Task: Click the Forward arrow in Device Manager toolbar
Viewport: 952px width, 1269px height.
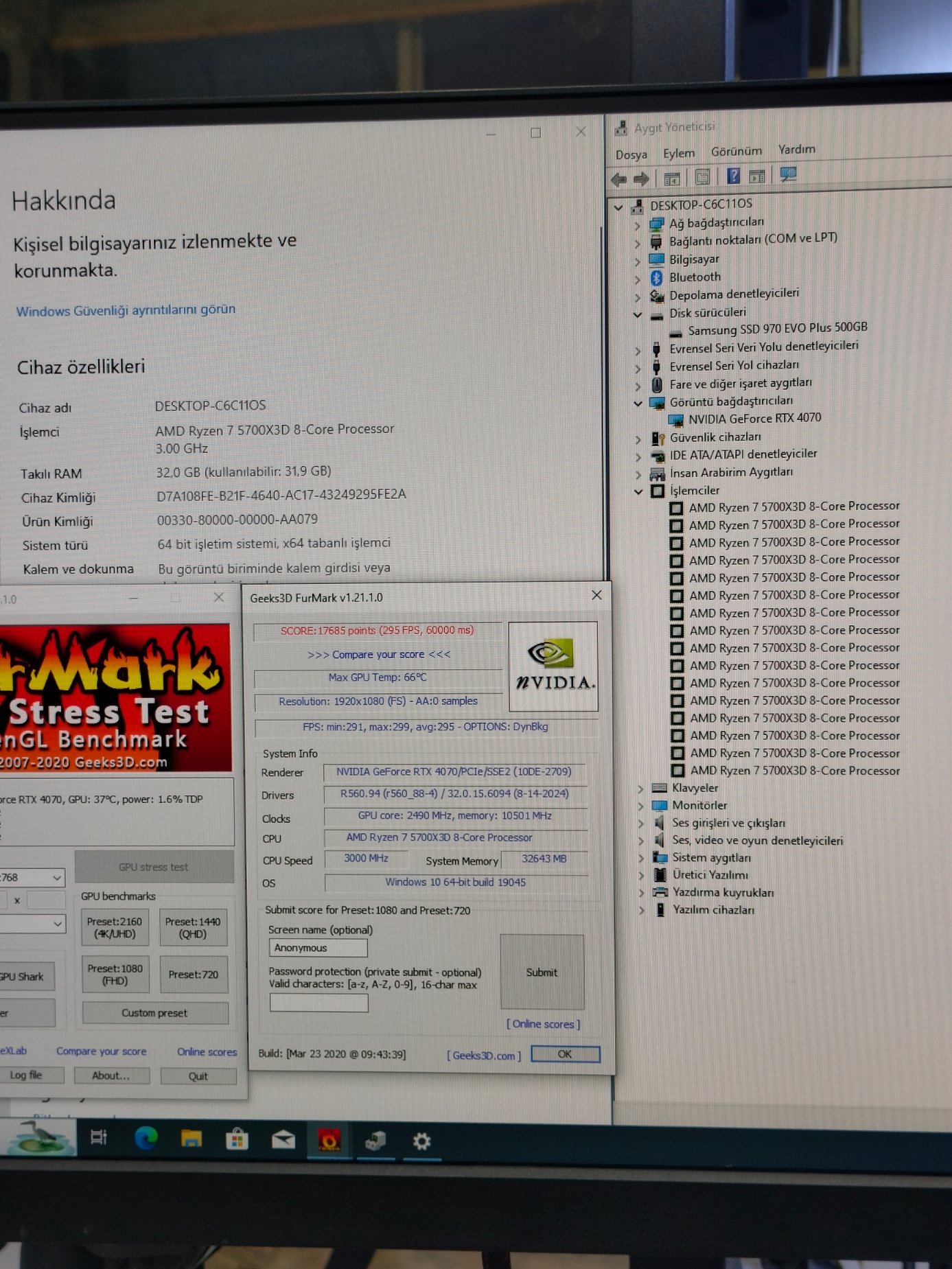Action: point(641,180)
